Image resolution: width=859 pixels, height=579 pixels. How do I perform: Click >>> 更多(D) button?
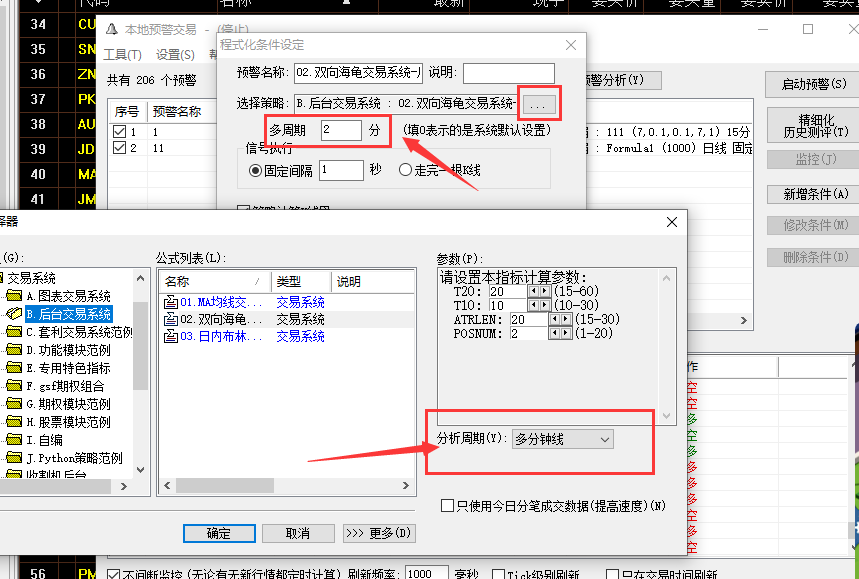379,533
